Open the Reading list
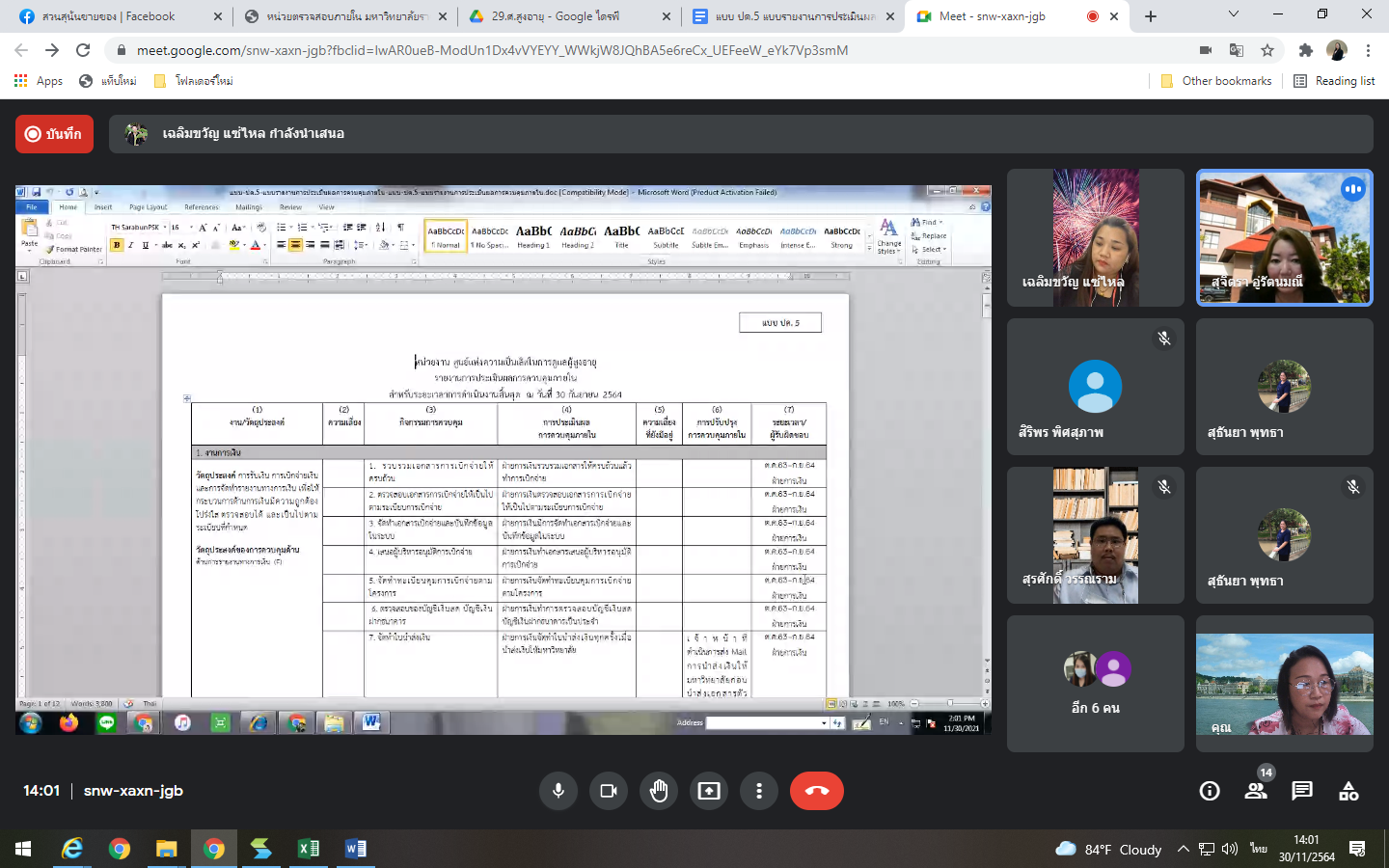 tap(1334, 81)
